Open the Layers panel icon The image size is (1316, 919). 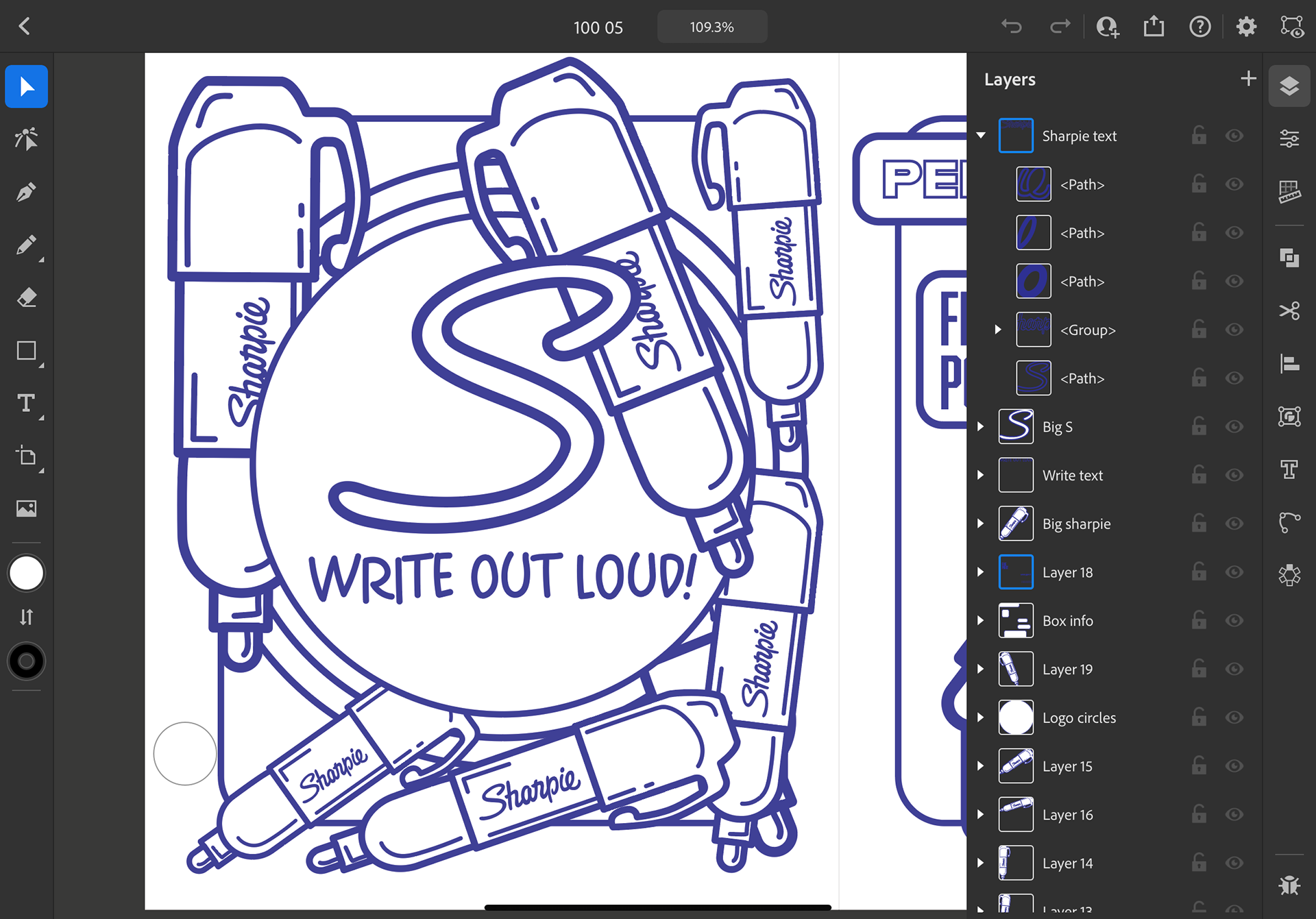[x=1289, y=86]
